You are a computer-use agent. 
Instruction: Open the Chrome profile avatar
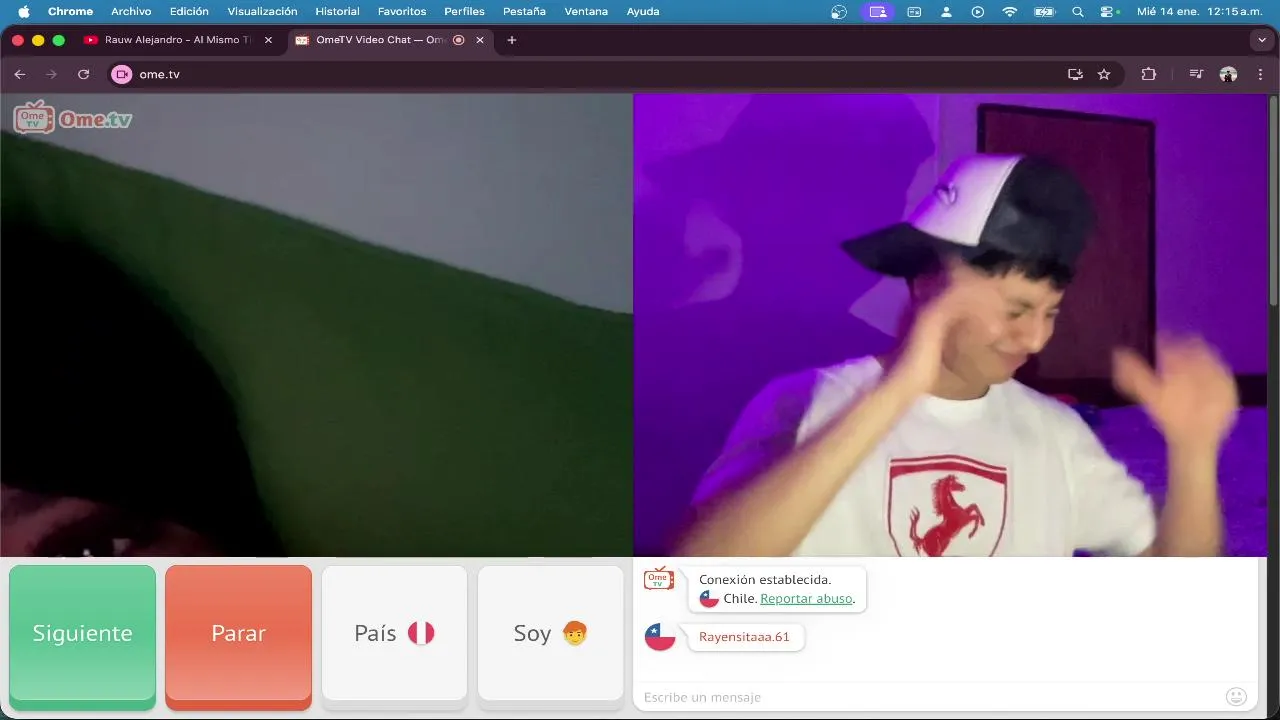tap(1228, 74)
